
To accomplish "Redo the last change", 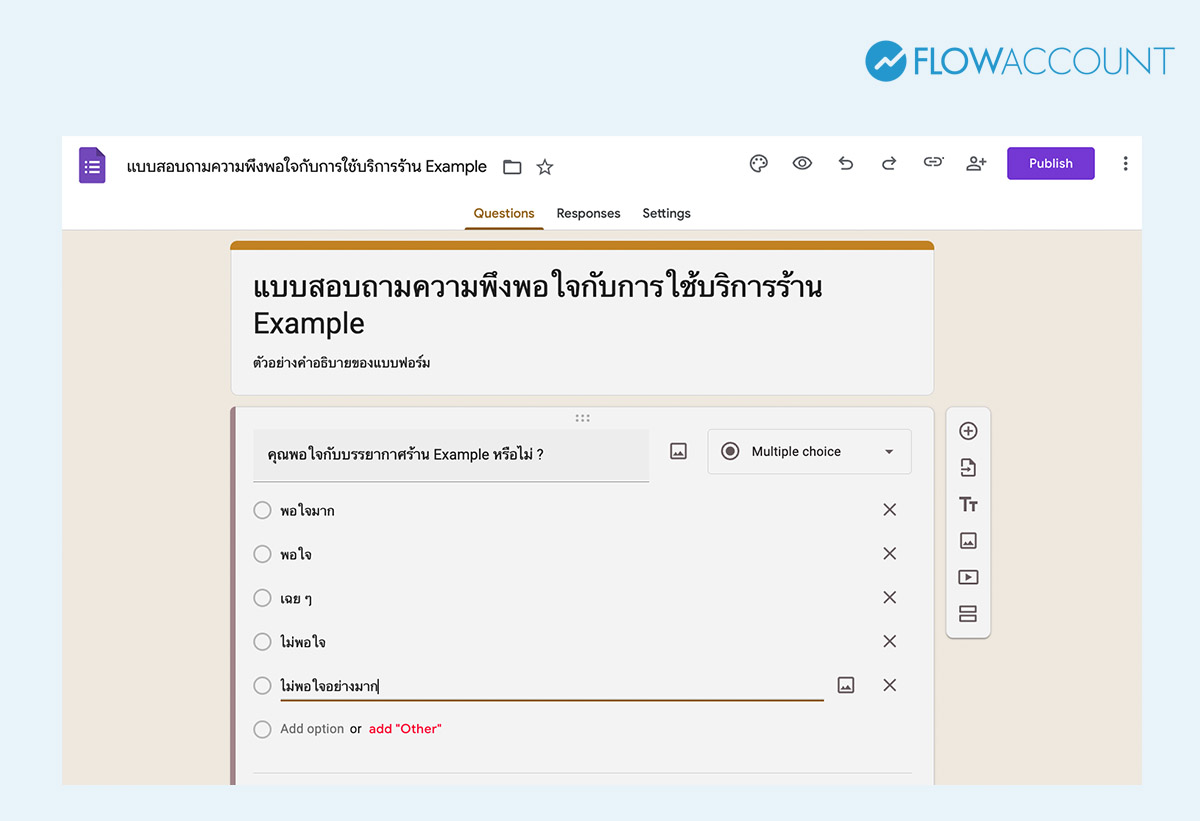I will click(x=888, y=163).
